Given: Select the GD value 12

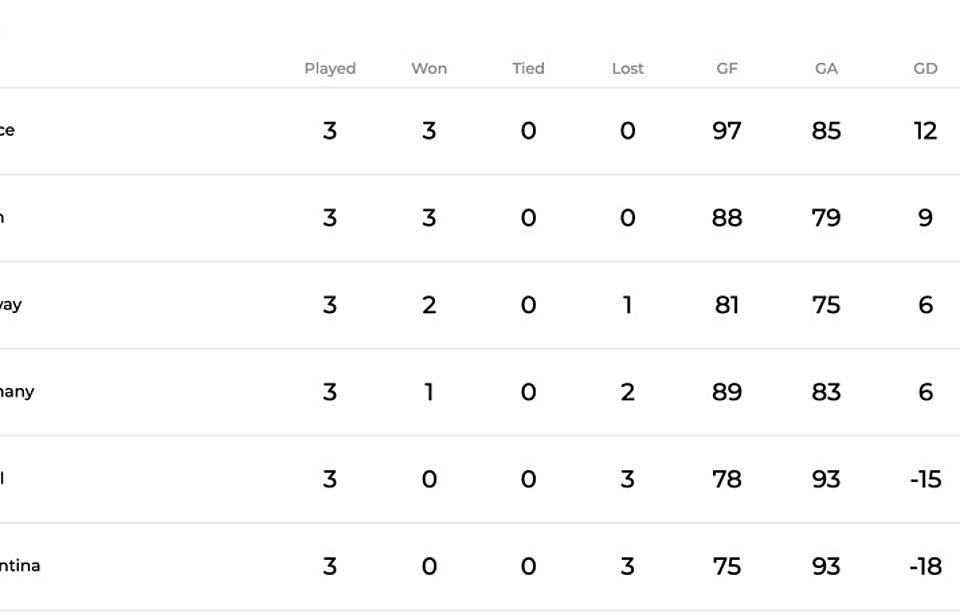Looking at the screenshot, I should 925,131.
